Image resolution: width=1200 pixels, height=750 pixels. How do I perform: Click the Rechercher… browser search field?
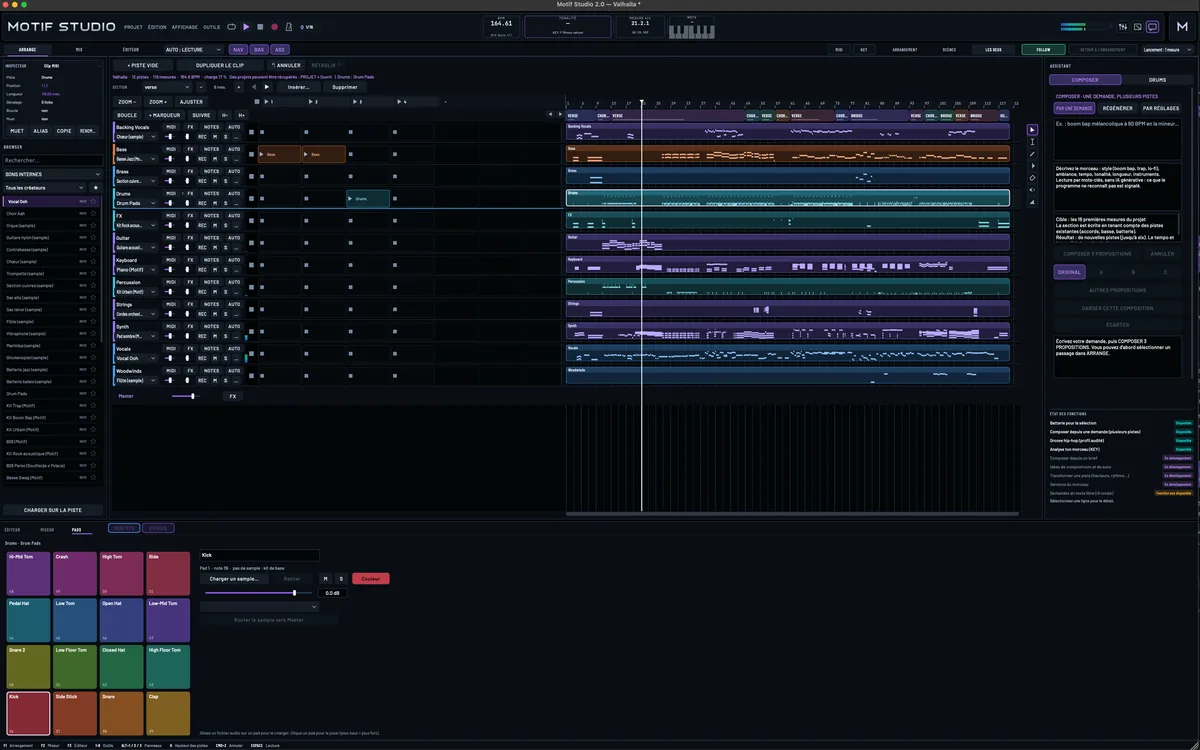(x=52, y=160)
